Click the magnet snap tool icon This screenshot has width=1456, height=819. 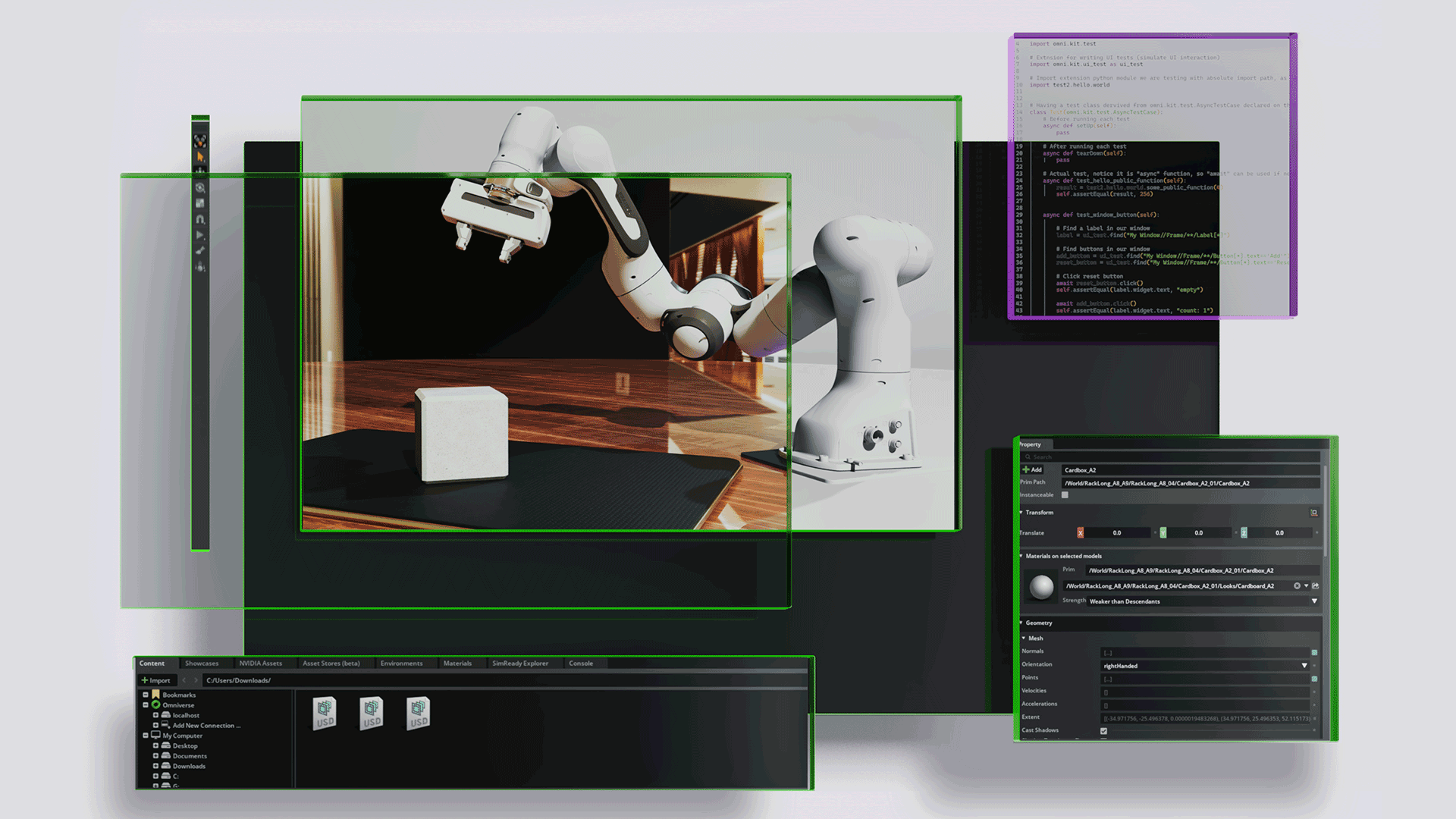pos(200,219)
